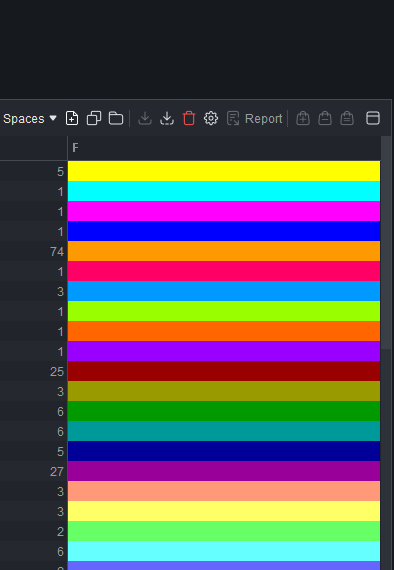Click the bag with equals lines icon
The width and height of the screenshot is (394, 570).
(x=347, y=119)
